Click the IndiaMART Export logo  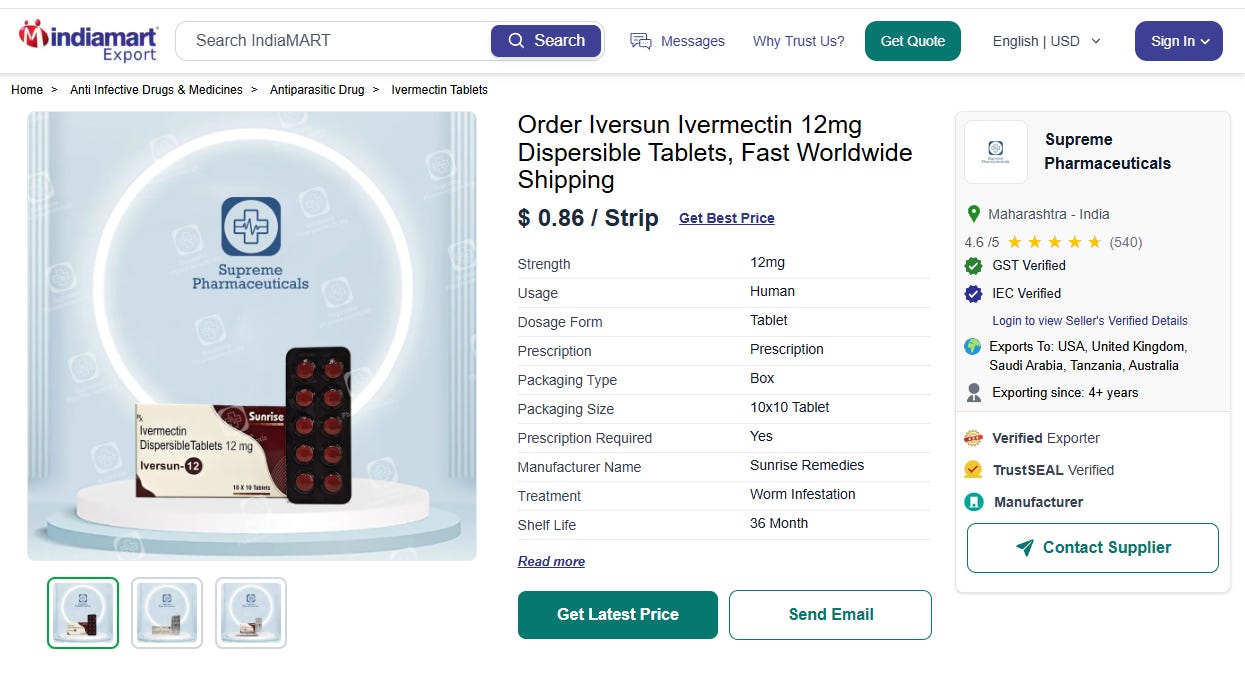[89, 41]
